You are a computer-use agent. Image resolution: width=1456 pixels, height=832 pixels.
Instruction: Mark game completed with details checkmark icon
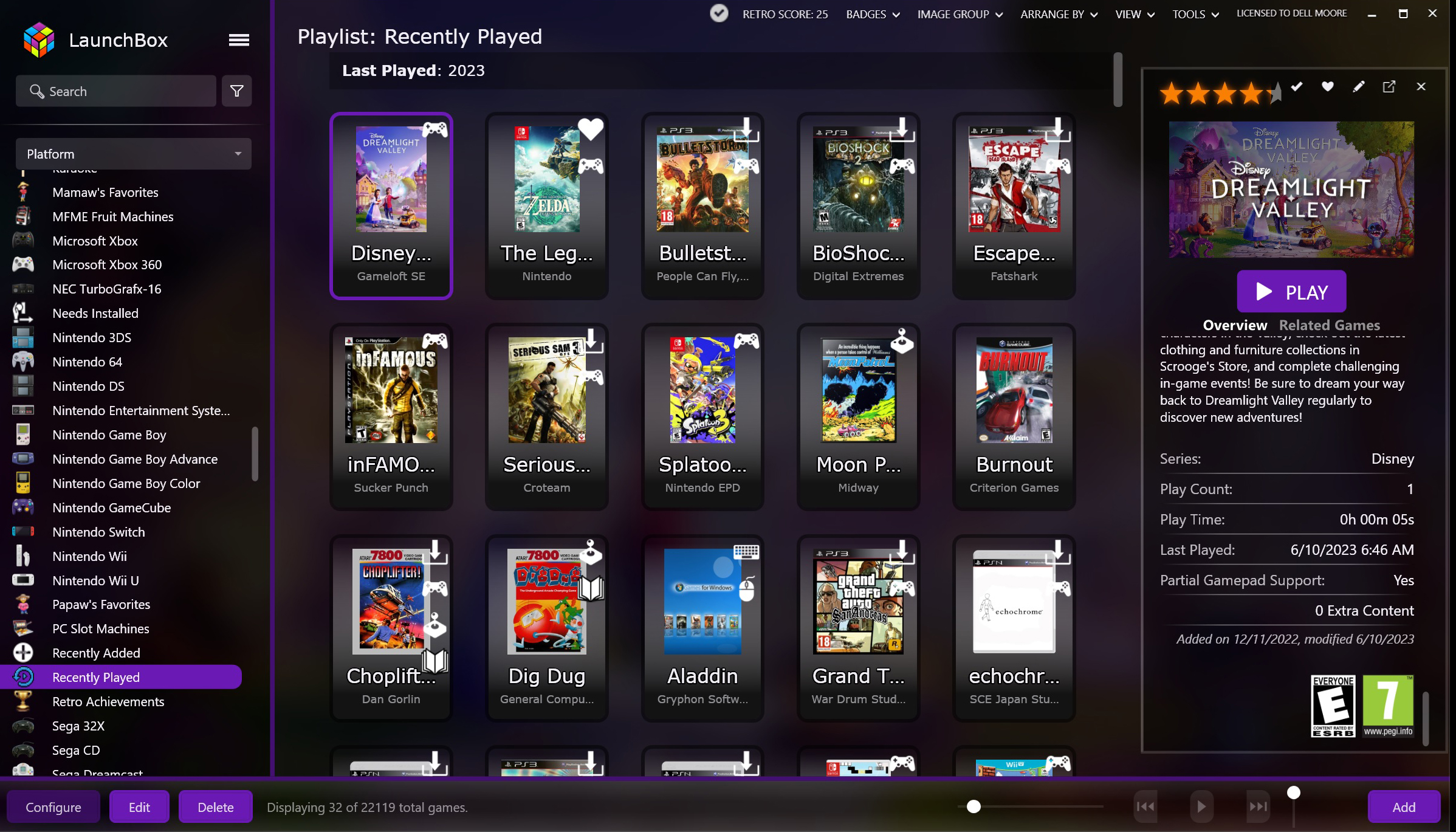click(1297, 87)
